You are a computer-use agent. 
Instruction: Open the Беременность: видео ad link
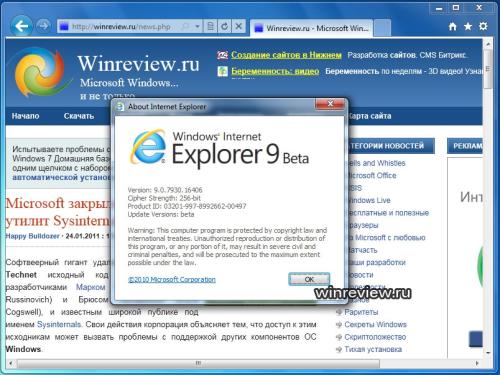[275, 71]
